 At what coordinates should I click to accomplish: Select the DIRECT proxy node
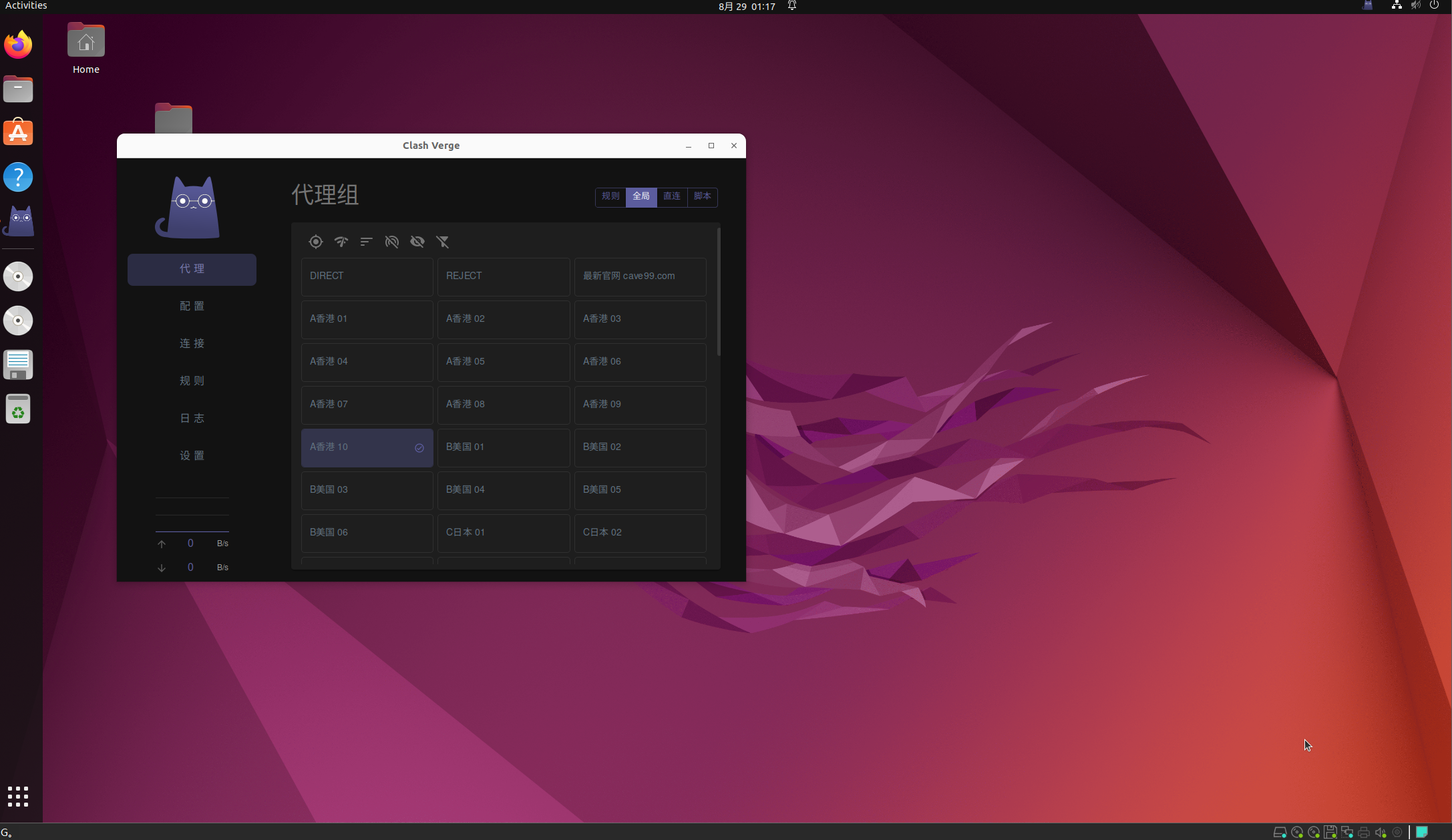(x=367, y=276)
